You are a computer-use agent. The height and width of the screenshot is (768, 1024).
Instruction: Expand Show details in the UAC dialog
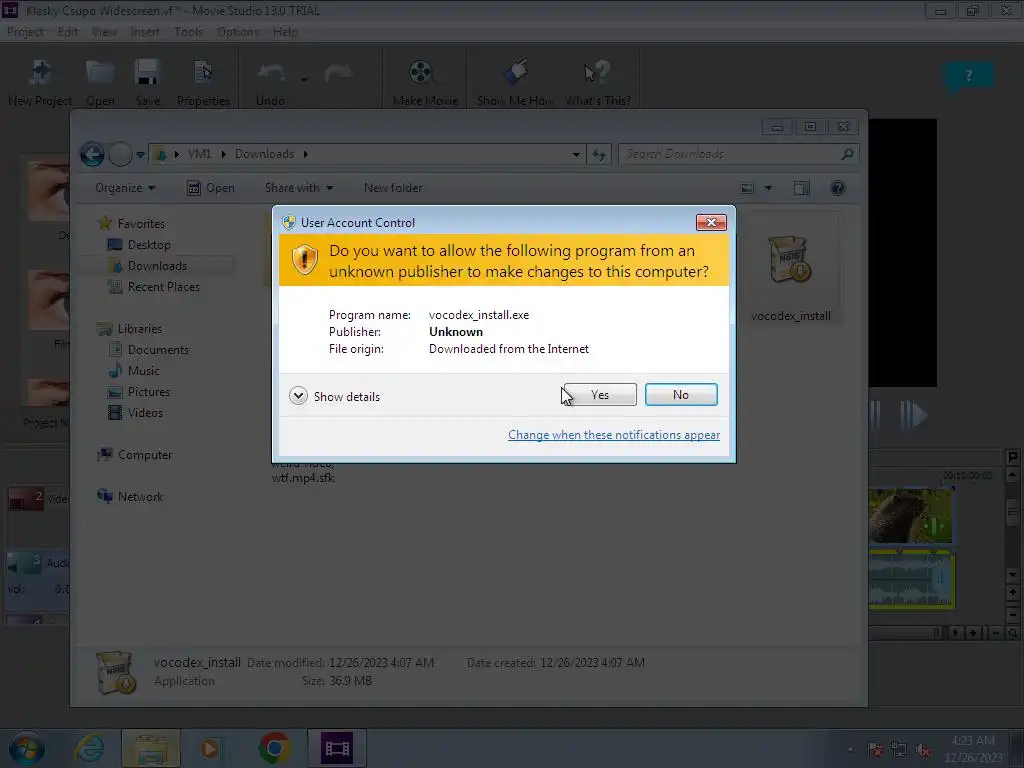pyautogui.click(x=334, y=396)
